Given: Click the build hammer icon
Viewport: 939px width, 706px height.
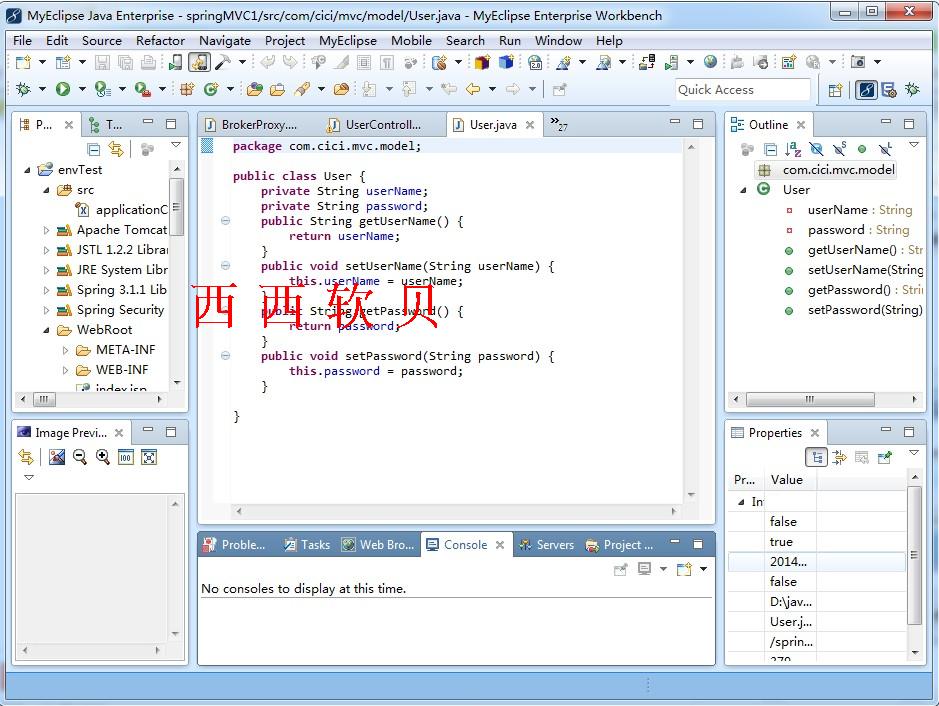Looking at the screenshot, I should 223,62.
